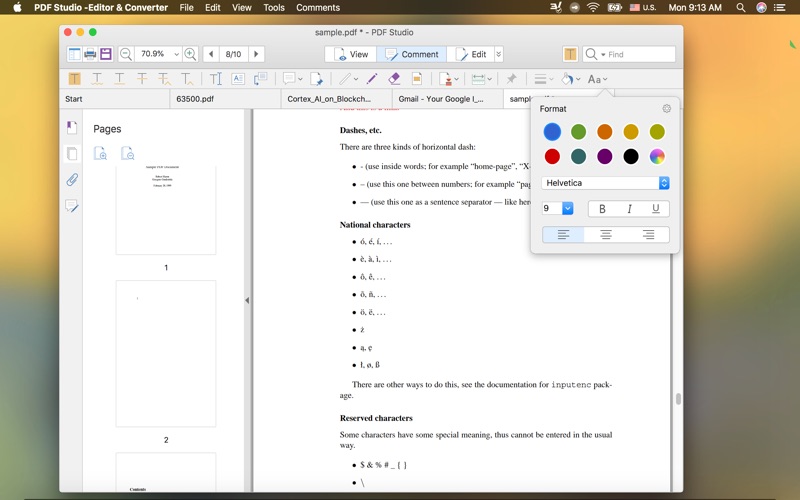
Task: Click the print icon in toolbar
Action: pos(90,54)
